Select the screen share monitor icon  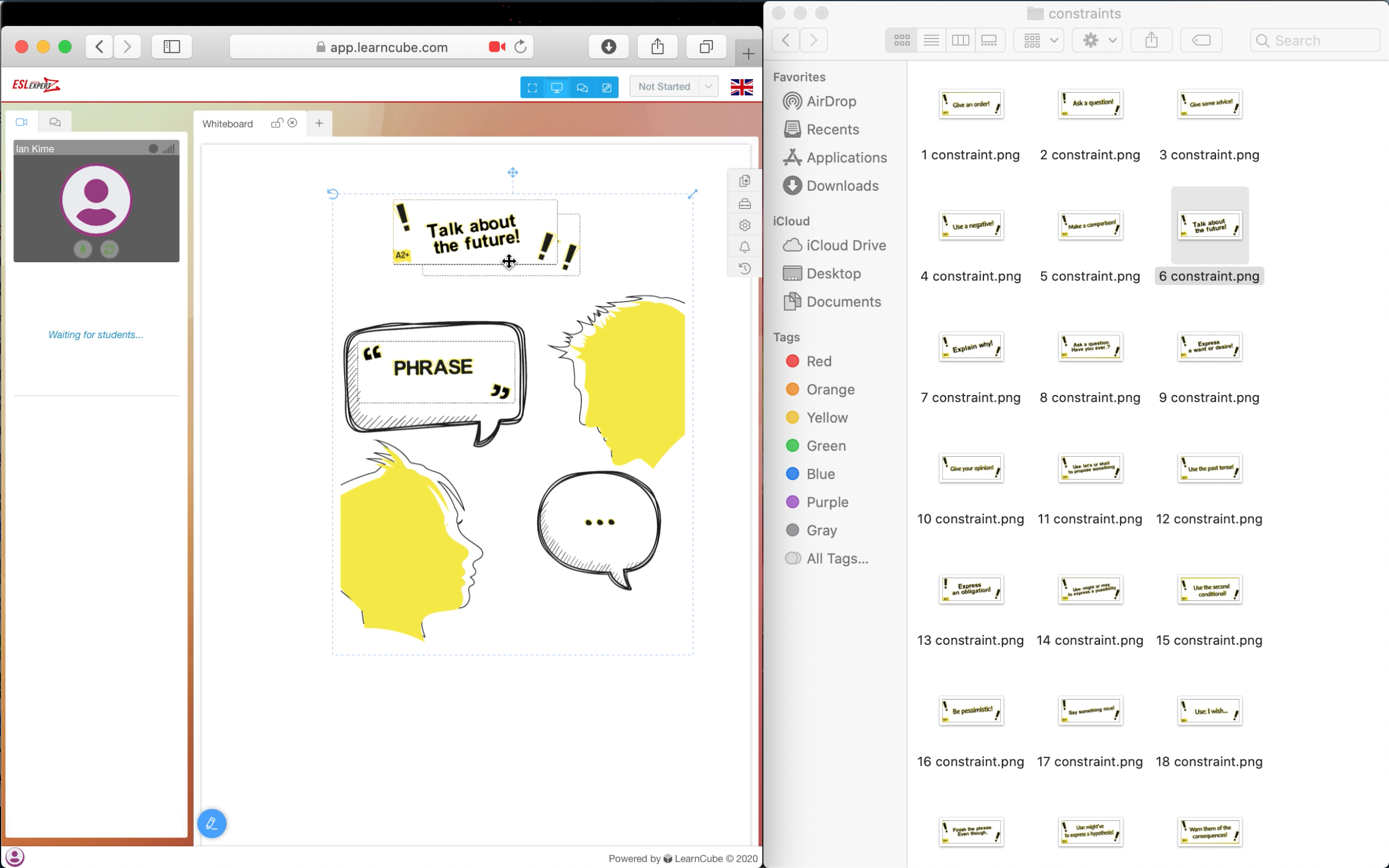click(557, 87)
